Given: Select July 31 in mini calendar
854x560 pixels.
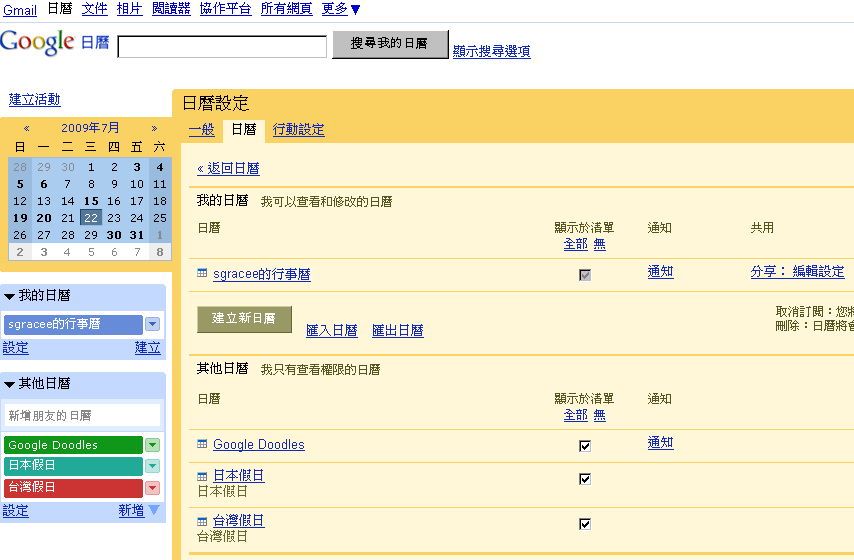Looking at the screenshot, I should 137,235.
